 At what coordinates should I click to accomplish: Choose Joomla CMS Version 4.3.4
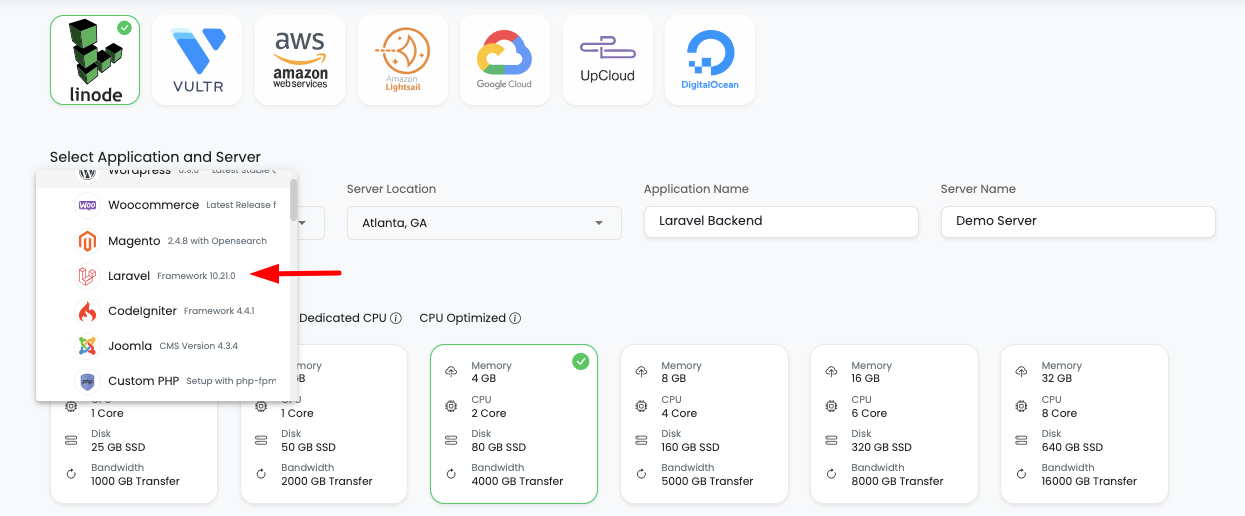click(x=163, y=346)
